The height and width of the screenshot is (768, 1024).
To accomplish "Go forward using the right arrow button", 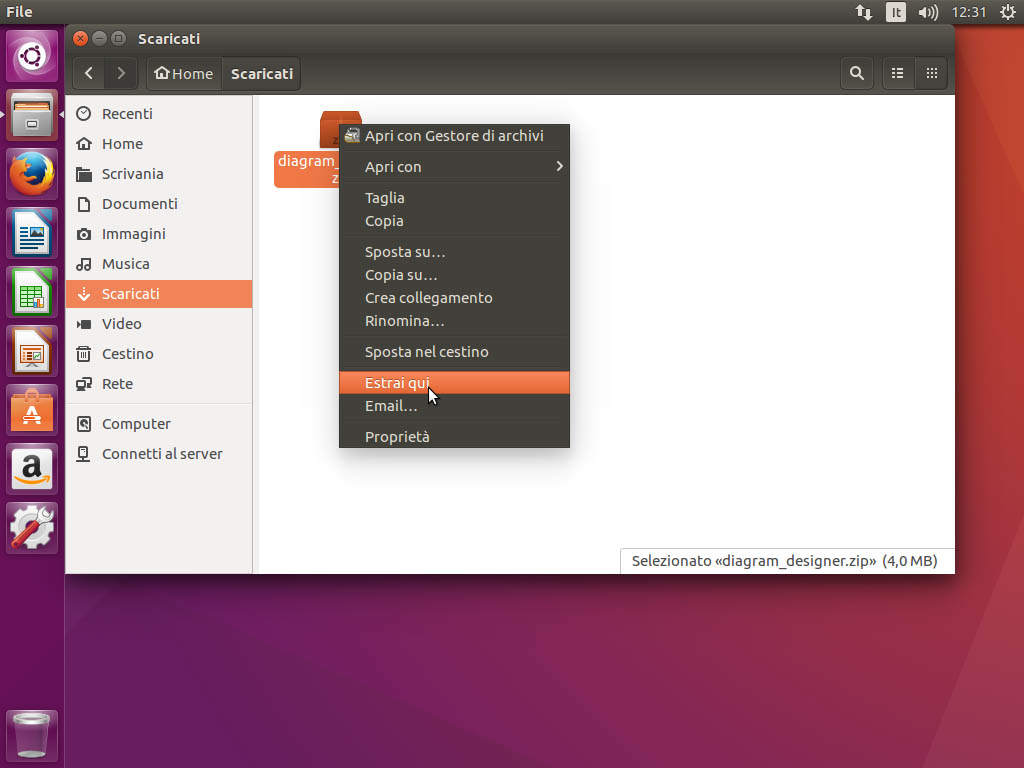I will 121,73.
